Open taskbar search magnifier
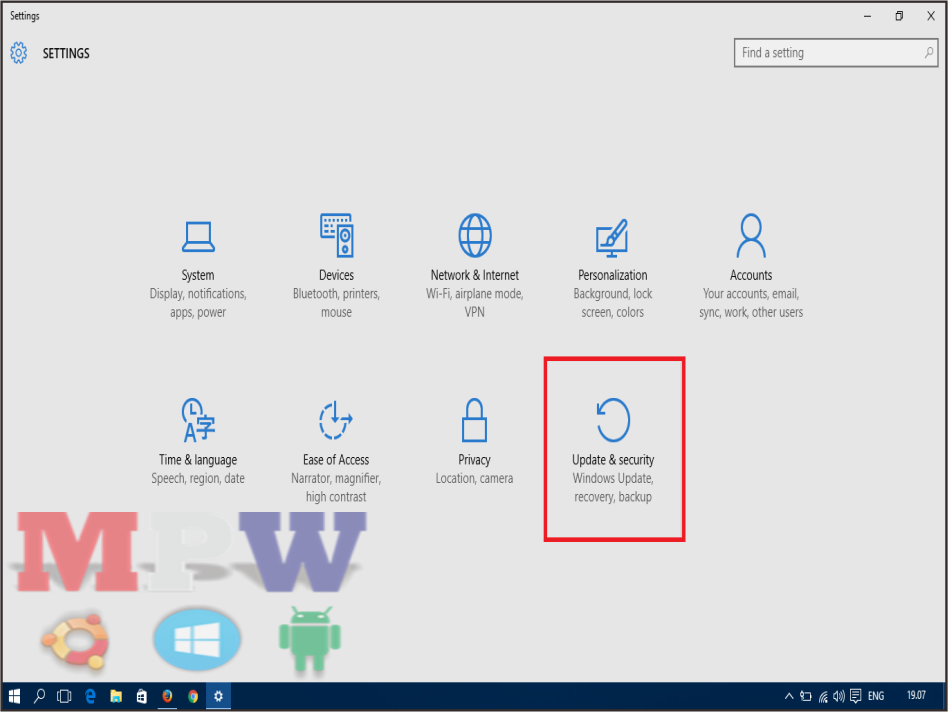Viewport: 948px width, 712px height. (39, 696)
